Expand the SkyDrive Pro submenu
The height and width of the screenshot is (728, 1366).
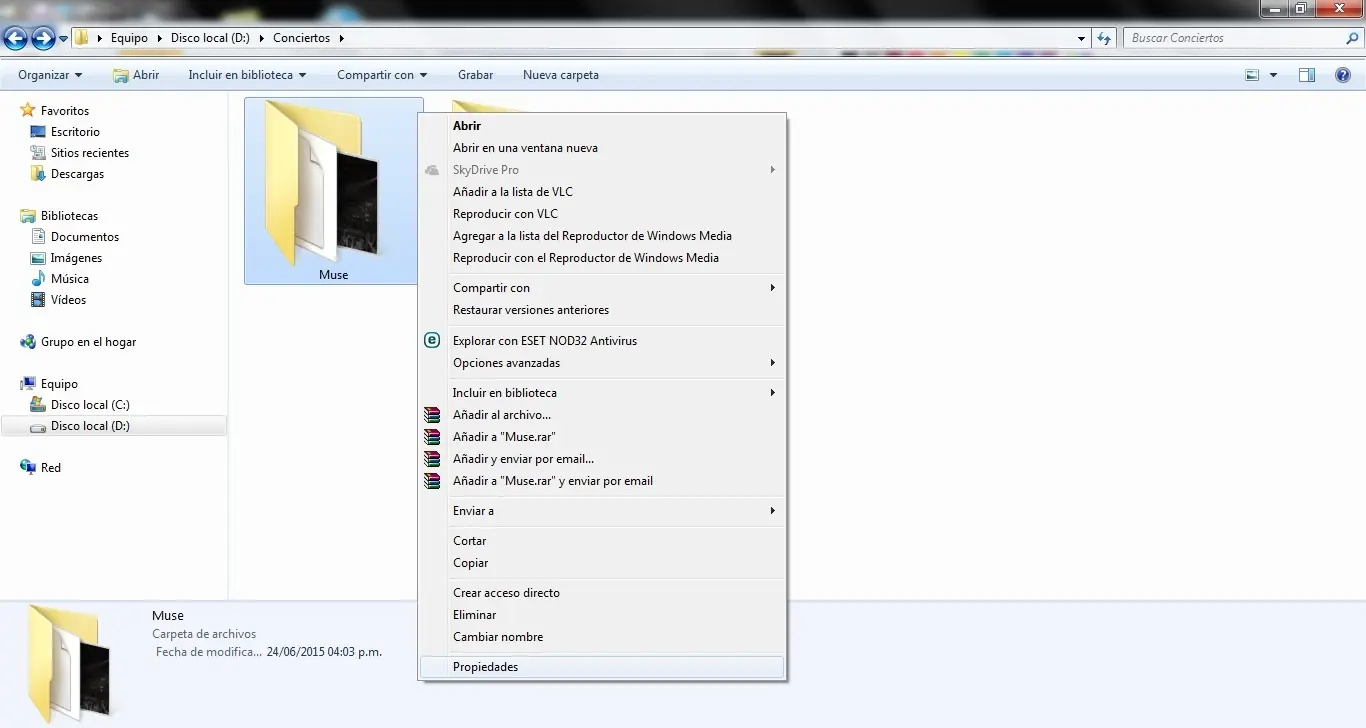(601, 170)
